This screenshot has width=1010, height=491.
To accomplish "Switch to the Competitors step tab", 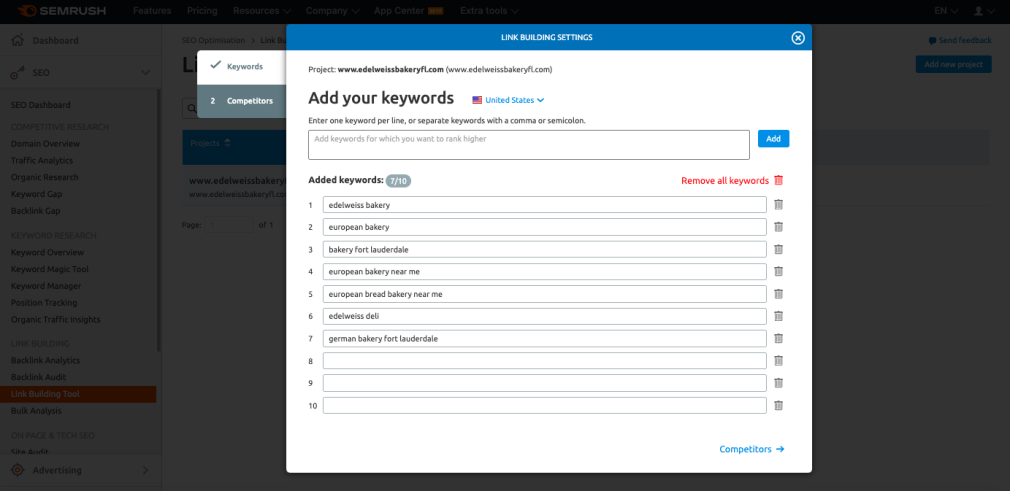I will coord(242,101).
